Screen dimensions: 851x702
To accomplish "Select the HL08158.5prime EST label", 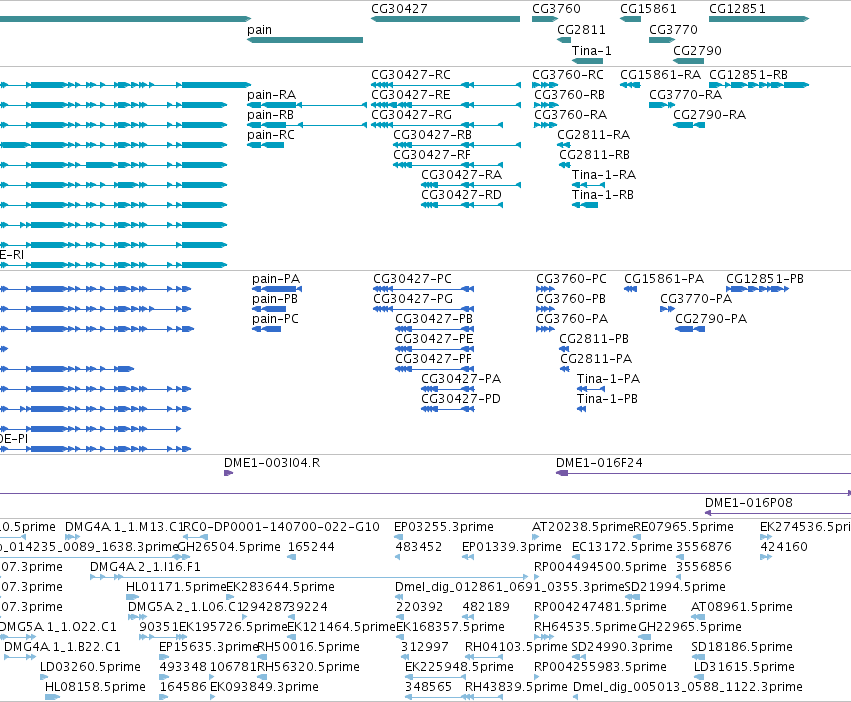I will coord(96,687).
